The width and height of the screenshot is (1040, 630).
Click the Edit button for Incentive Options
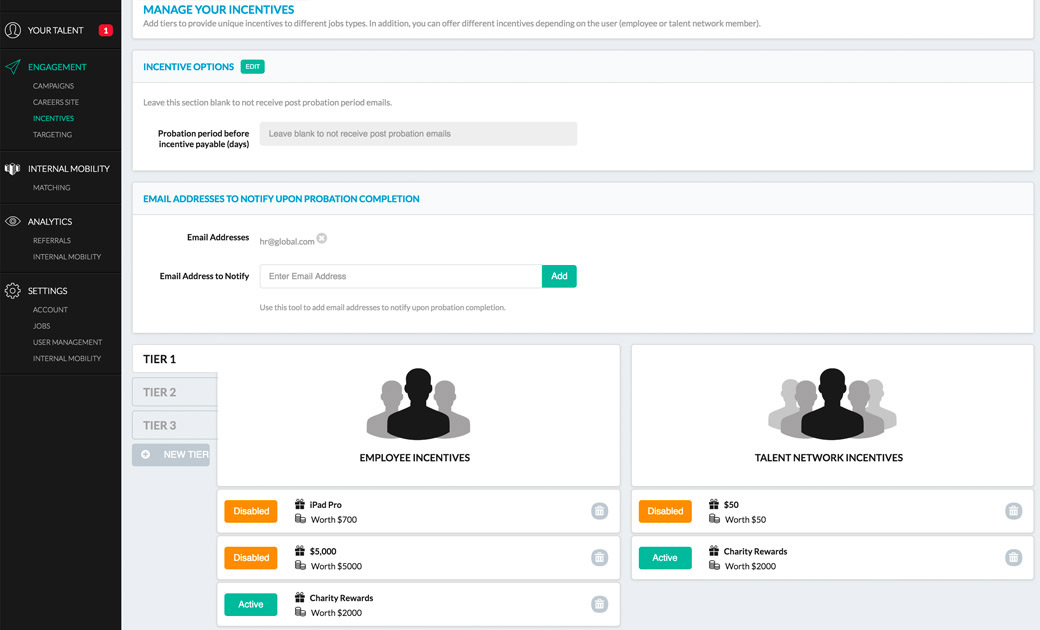[253, 66]
